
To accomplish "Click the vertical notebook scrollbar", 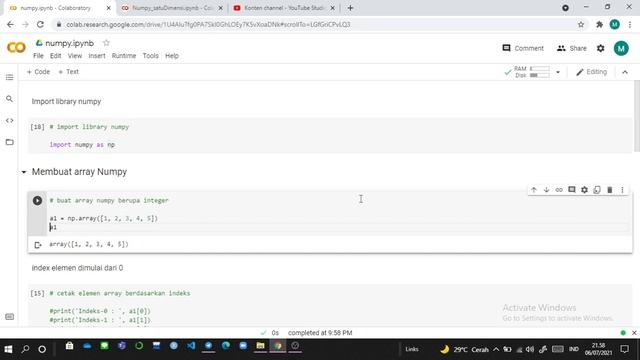I will 637,116.
